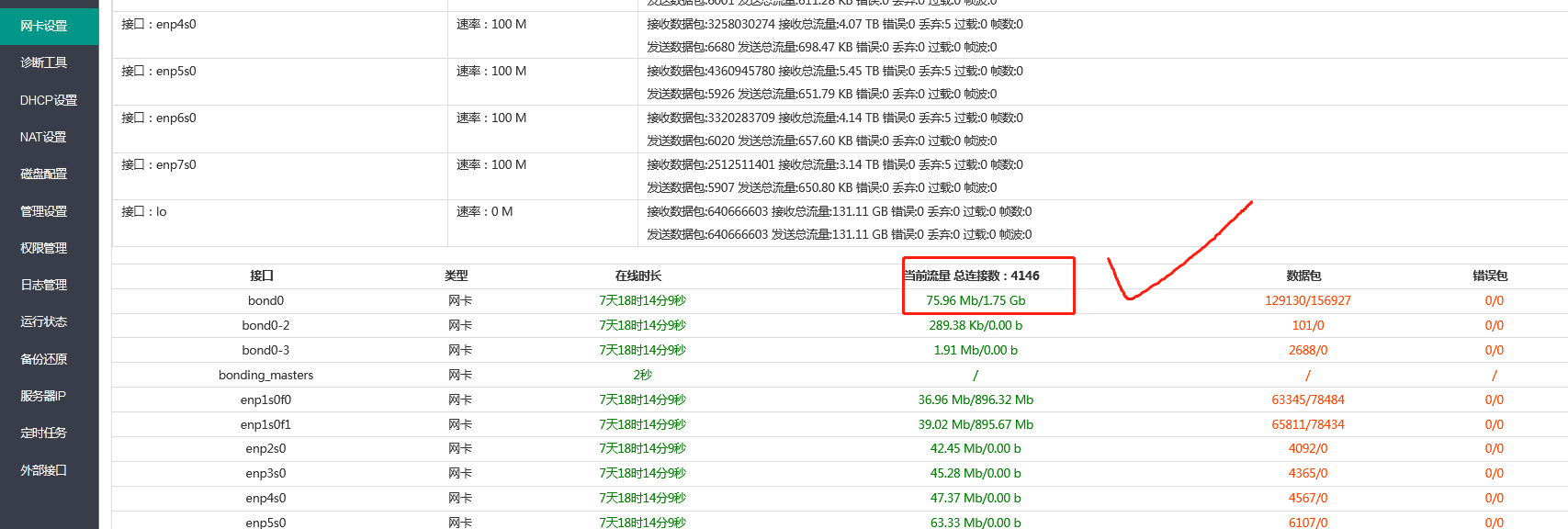Open 磁盘配置 menu item
This screenshot has width=1568, height=529.
44,174
